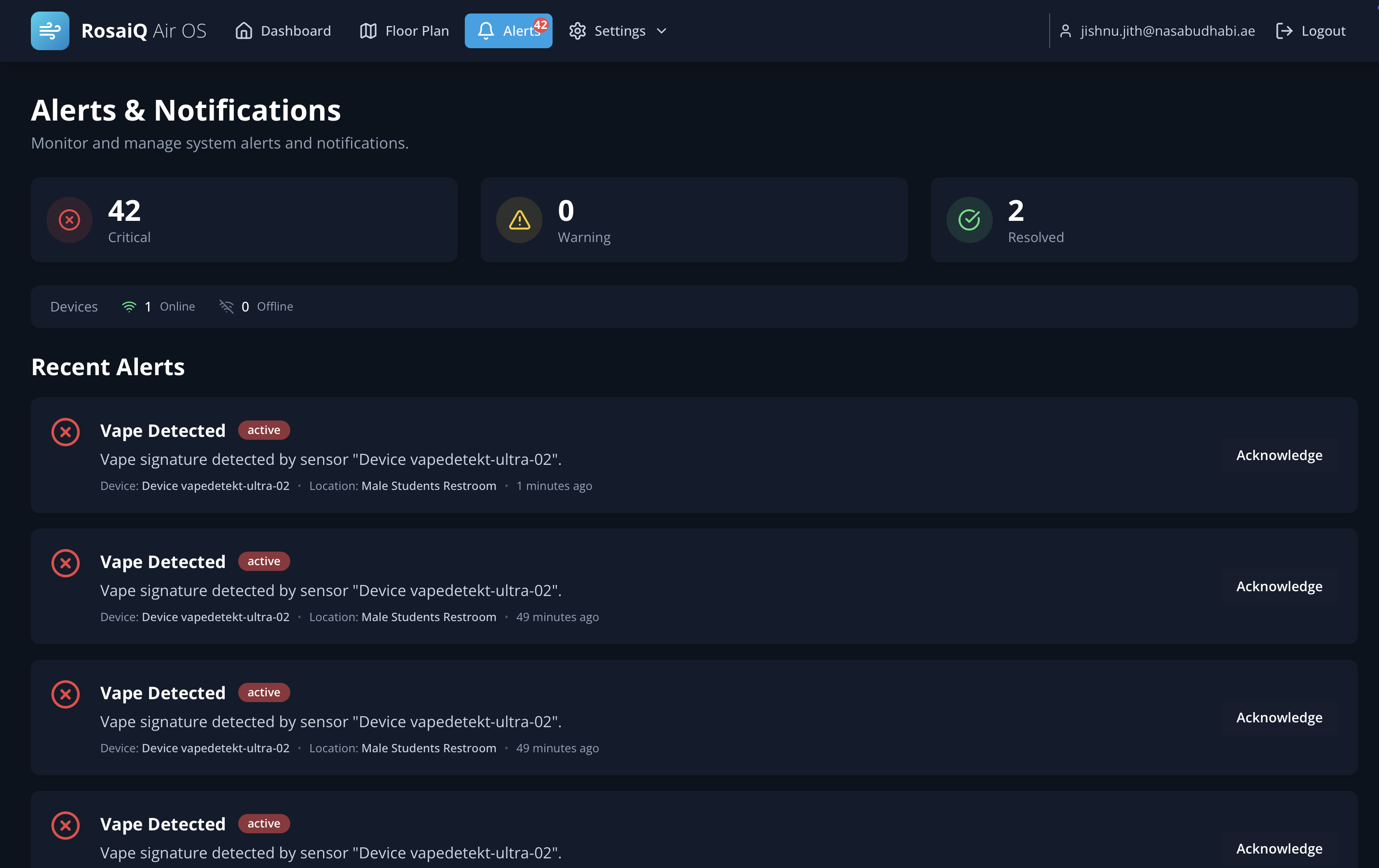Screen dimensions: 1379x868
Task: Expand the Settings dropdown chevron
Action: tap(662, 31)
